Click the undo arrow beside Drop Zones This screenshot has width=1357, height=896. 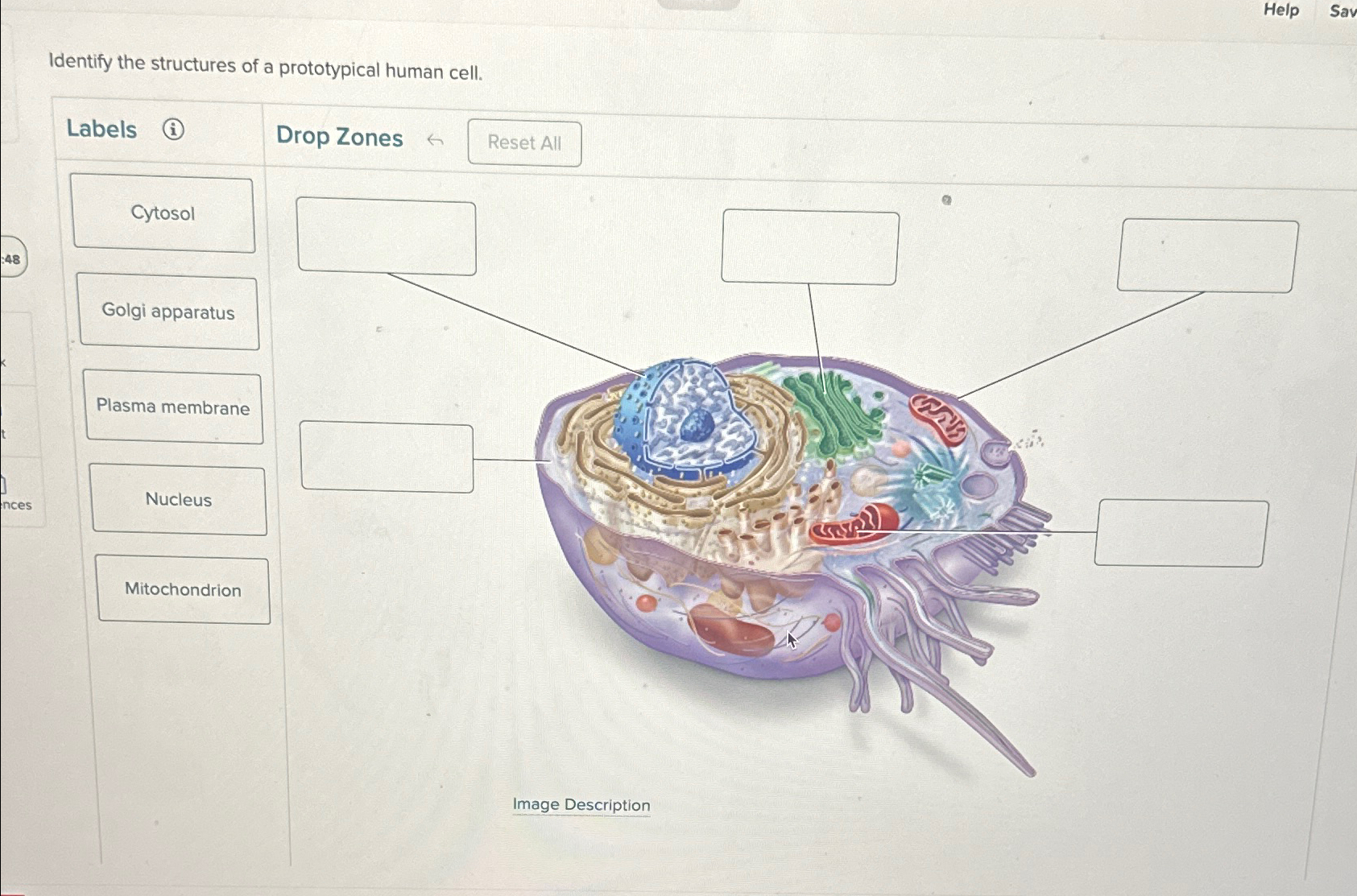click(x=435, y=141)
